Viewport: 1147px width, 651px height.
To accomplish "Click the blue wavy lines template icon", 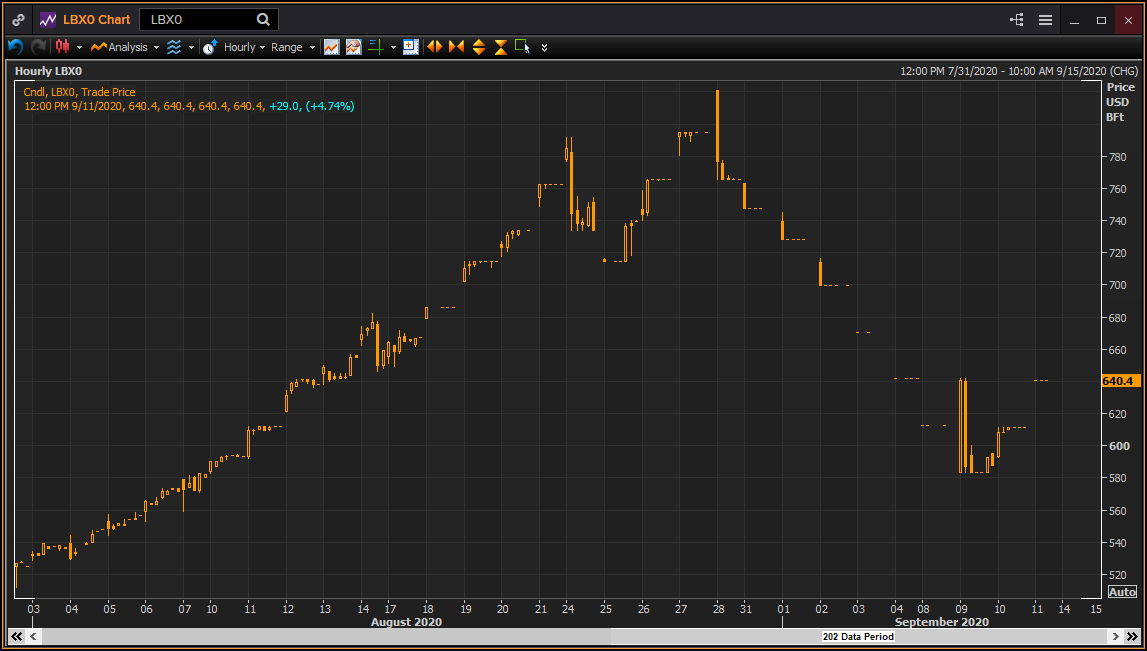I will [173, 47].
